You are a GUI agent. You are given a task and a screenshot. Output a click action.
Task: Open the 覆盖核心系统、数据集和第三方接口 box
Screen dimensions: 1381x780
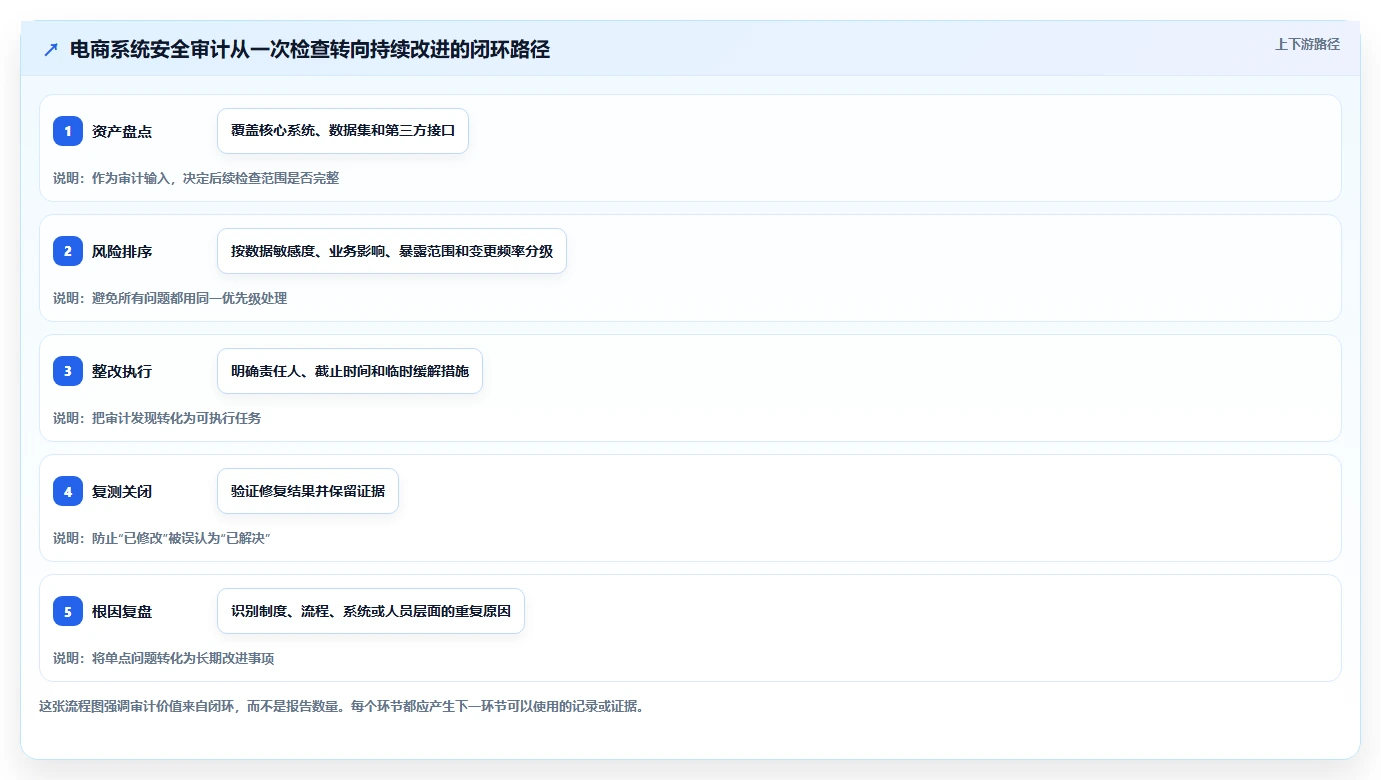click(x=343, y=131)
